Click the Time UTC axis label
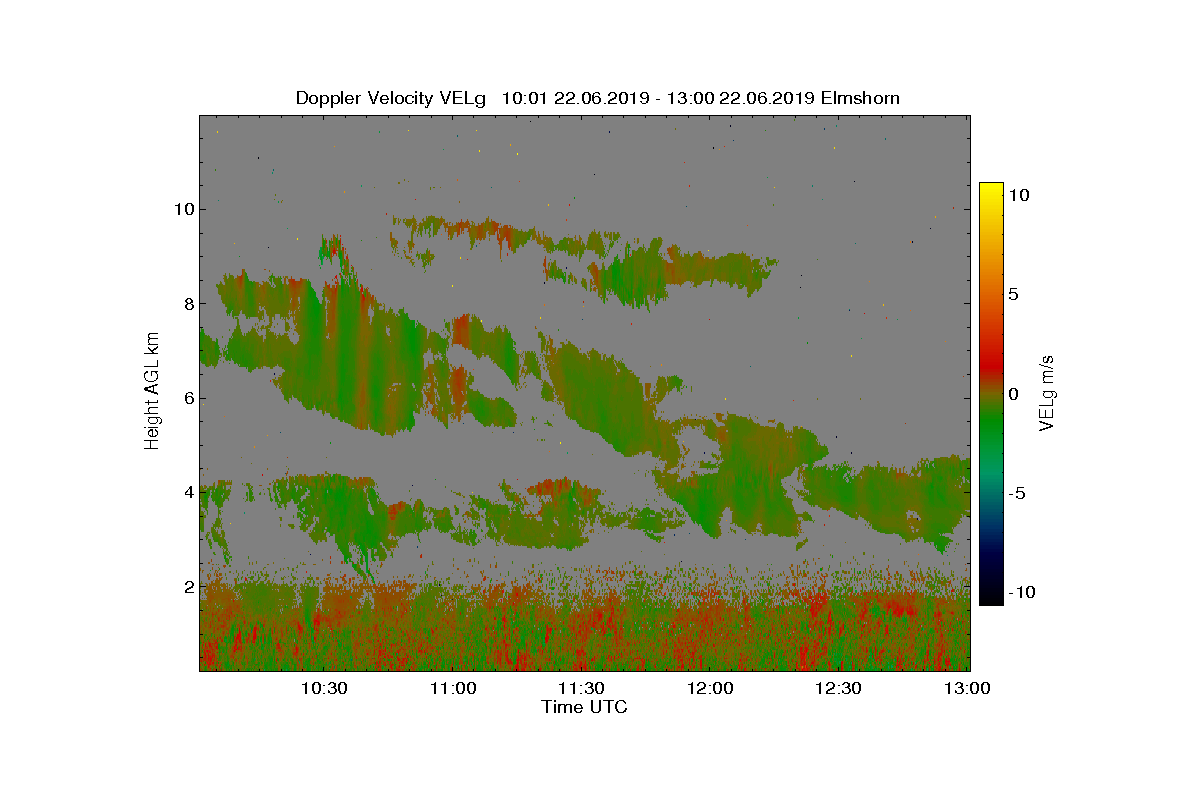Image resolution: width=1200 pixels, height=800 pixels. (585, 707)
